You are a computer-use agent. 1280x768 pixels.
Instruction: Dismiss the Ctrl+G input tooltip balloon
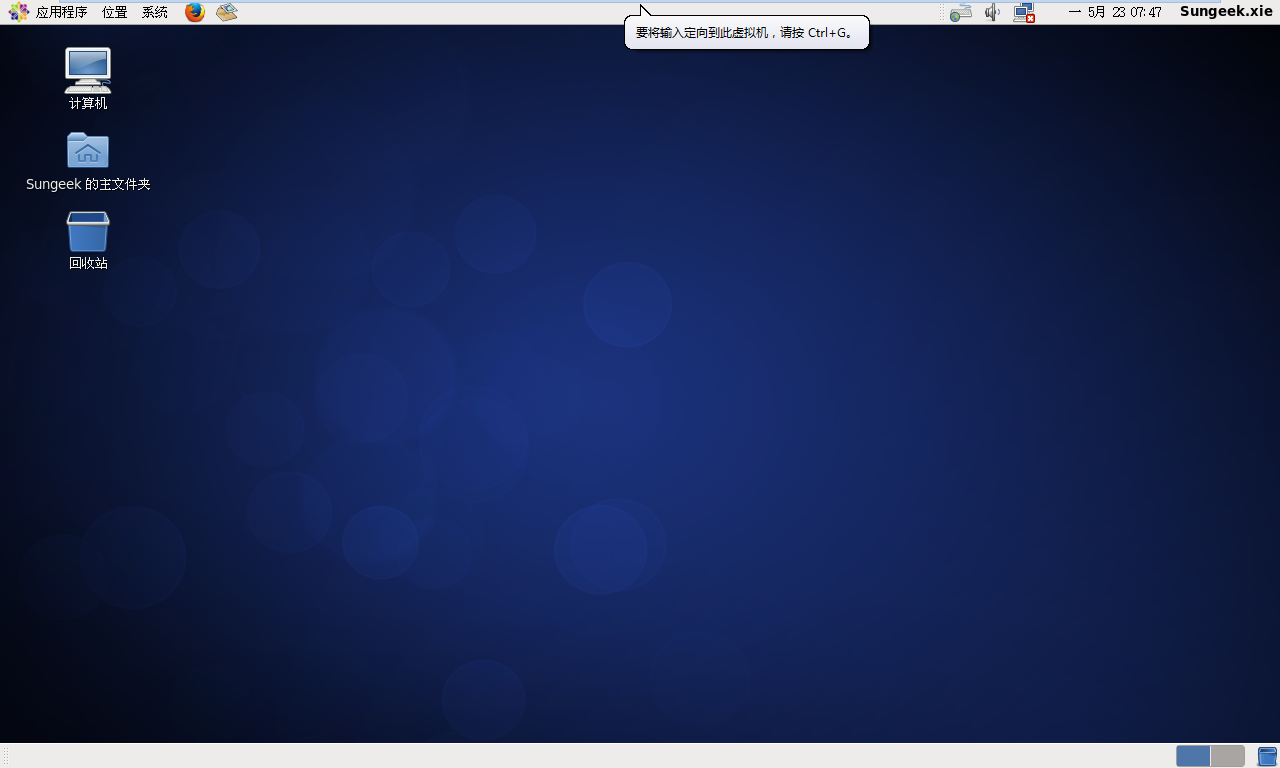pyautogui.click(x=746, y=32)
